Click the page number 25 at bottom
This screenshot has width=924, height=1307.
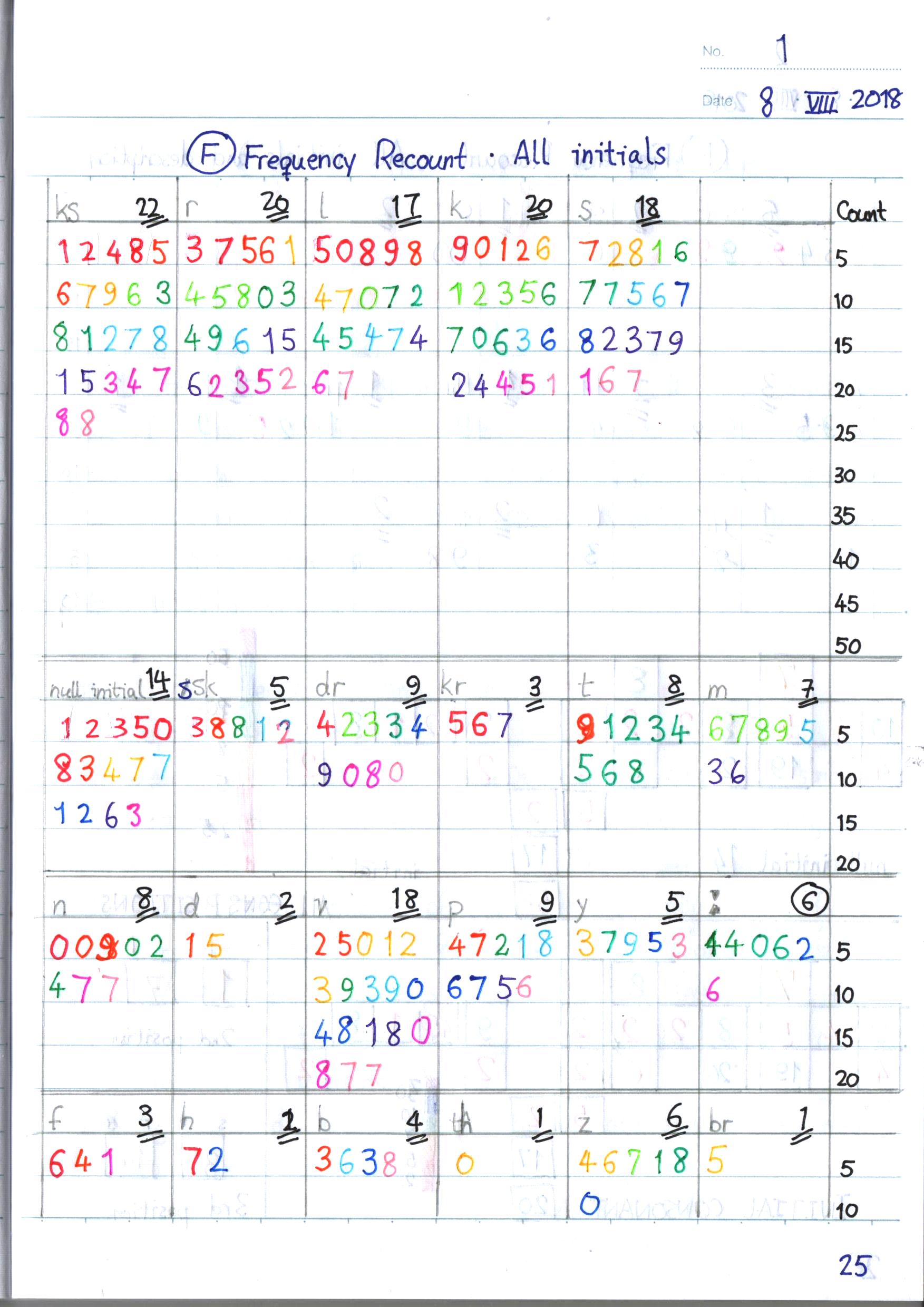point(854,1265)
